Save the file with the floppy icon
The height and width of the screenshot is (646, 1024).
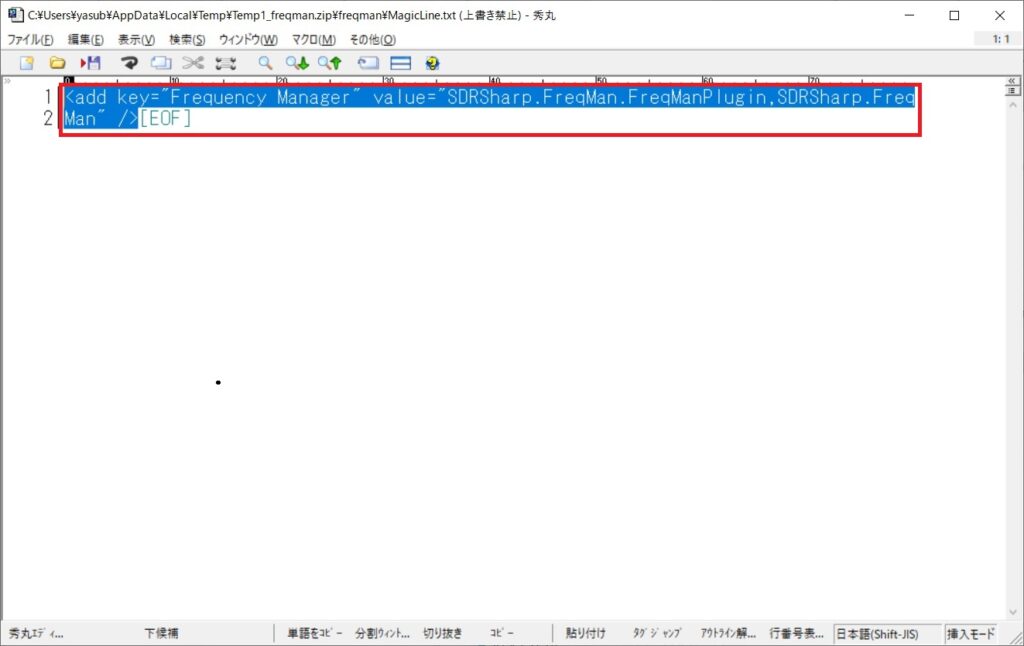click(x=91, y=63)
